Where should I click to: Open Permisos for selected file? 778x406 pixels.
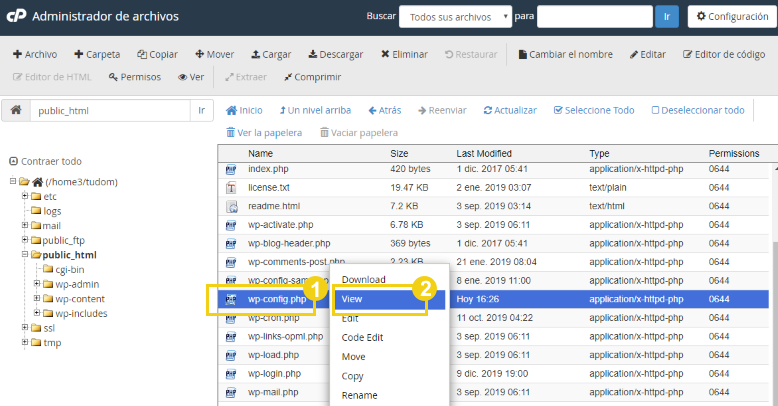point(135,77)
